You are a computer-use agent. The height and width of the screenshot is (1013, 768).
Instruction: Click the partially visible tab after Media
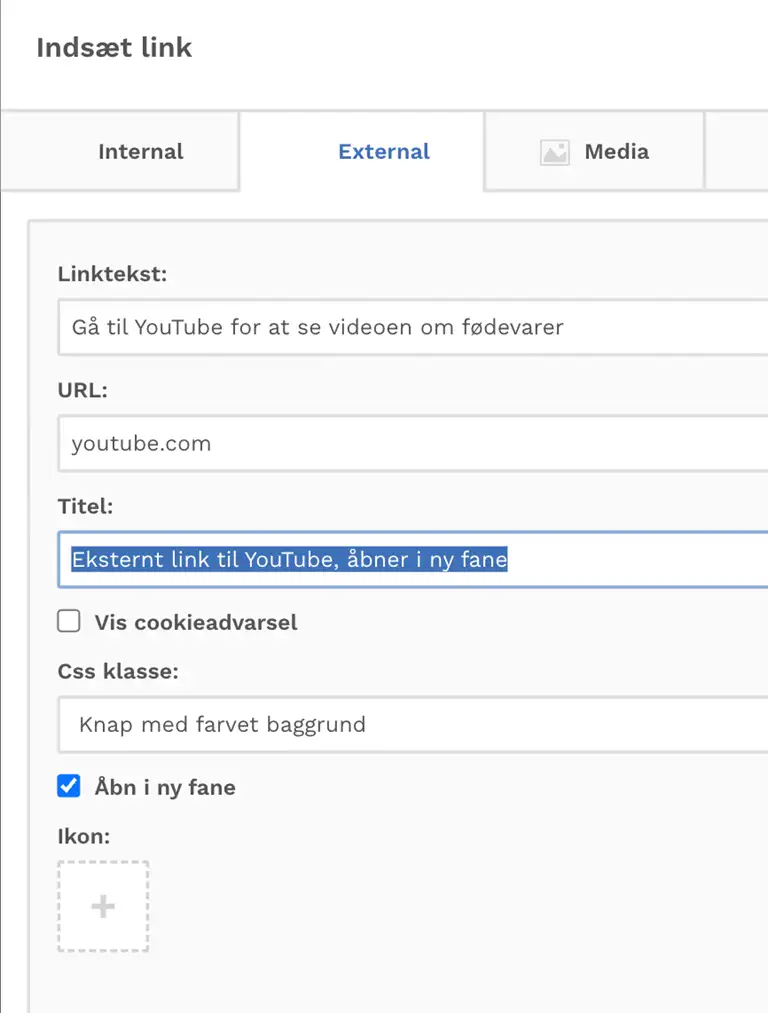[737, 152]
